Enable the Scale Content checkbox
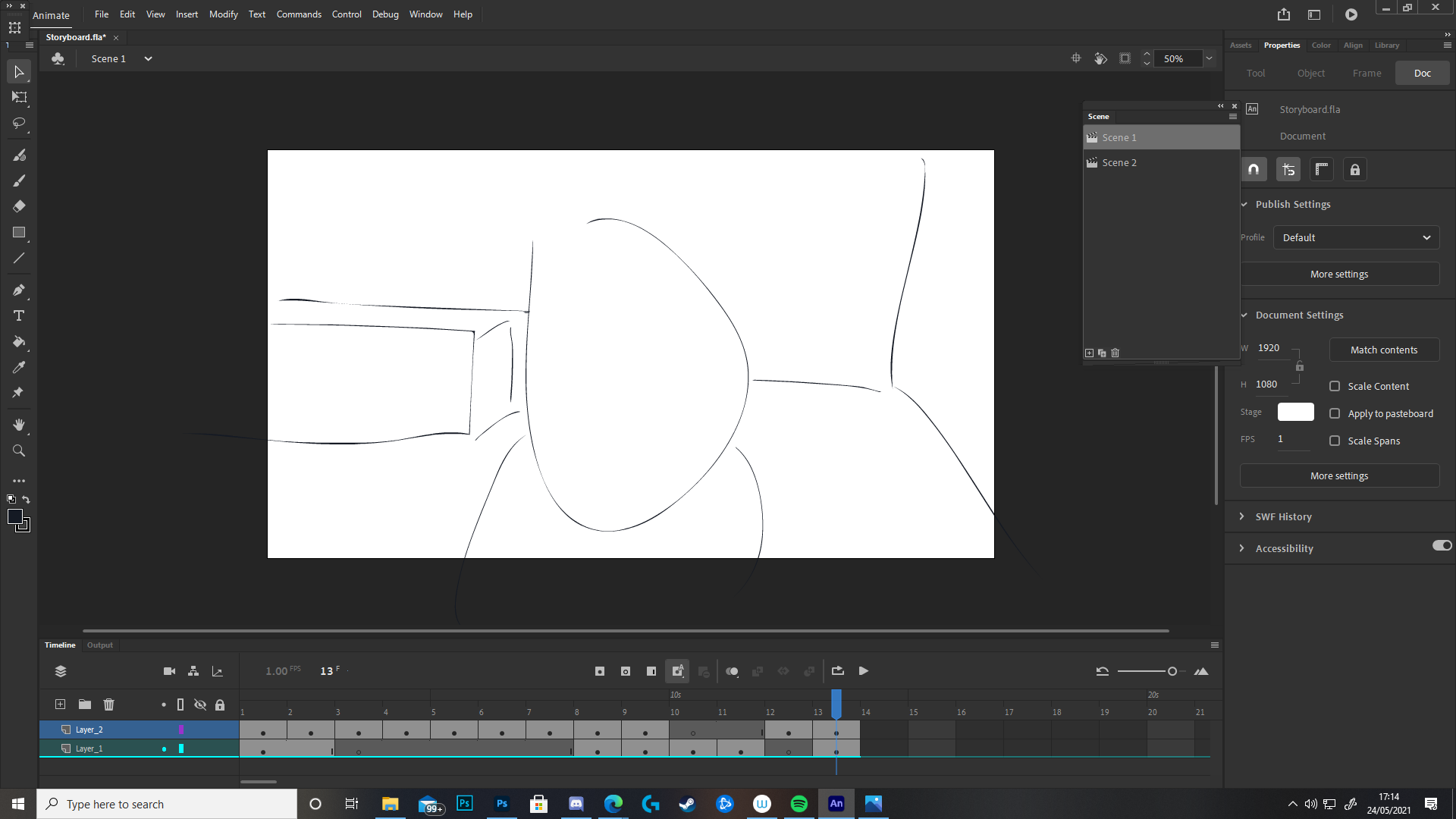This screenshot has width=1456, height=819. [1335, 386]
